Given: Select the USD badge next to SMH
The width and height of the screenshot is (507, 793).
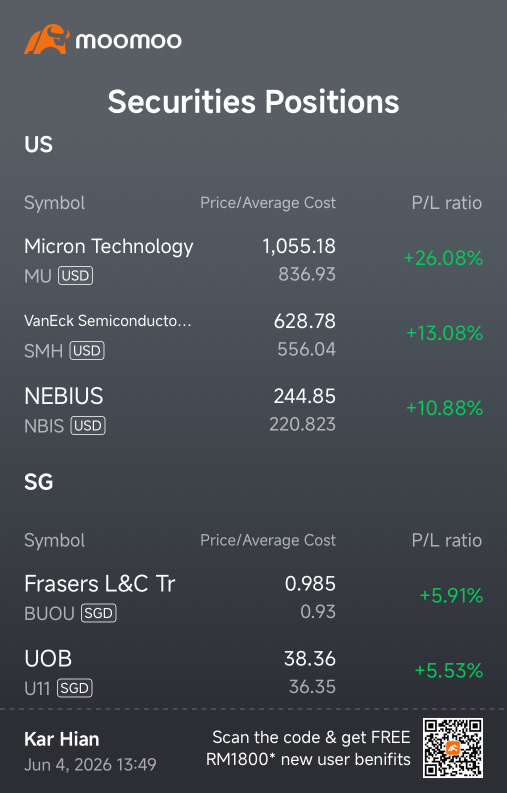Looking at the screenshot, I should (87, 350).
